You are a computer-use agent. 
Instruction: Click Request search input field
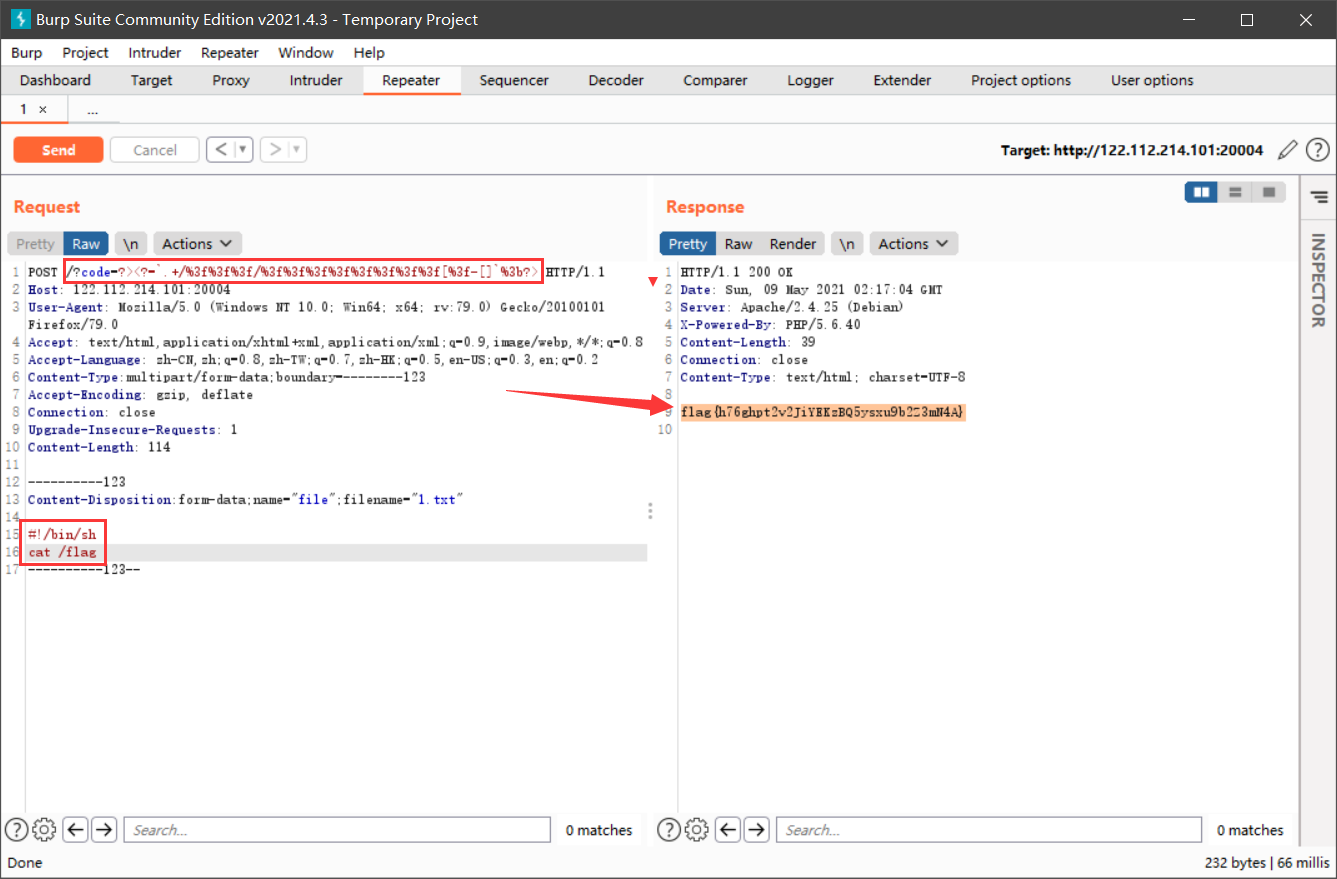click(336, 829)
